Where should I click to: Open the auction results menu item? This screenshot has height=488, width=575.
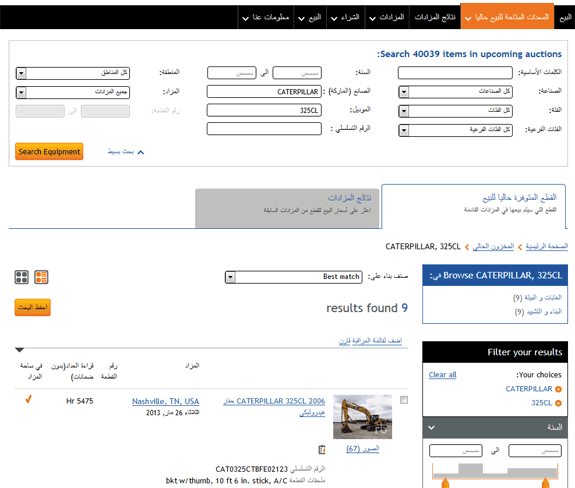pos(435,17)
